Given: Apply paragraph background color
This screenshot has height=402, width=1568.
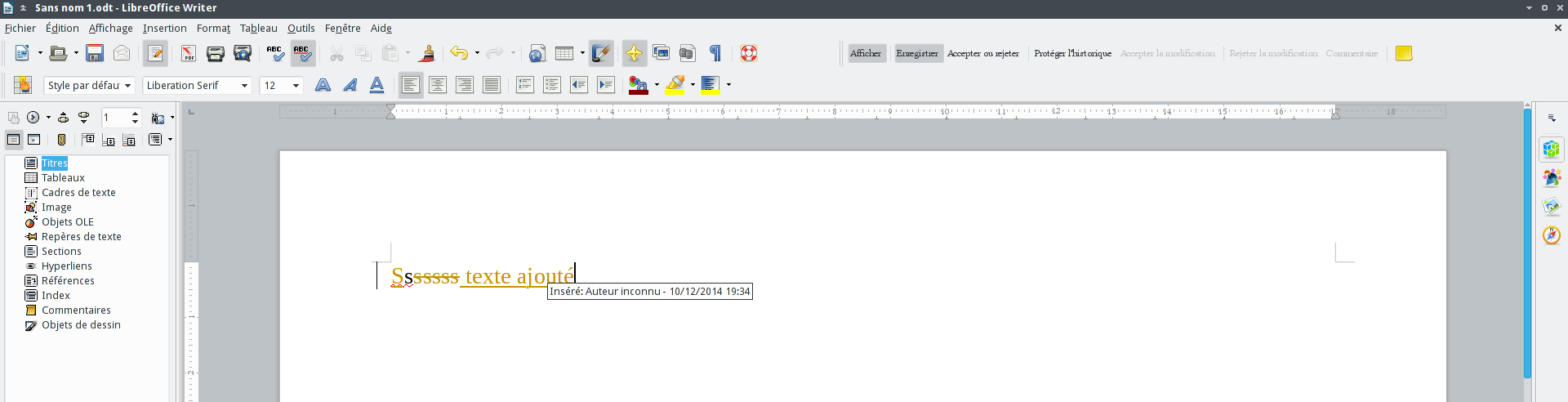Looking at the screenshot, I should [x=710, y=85].
